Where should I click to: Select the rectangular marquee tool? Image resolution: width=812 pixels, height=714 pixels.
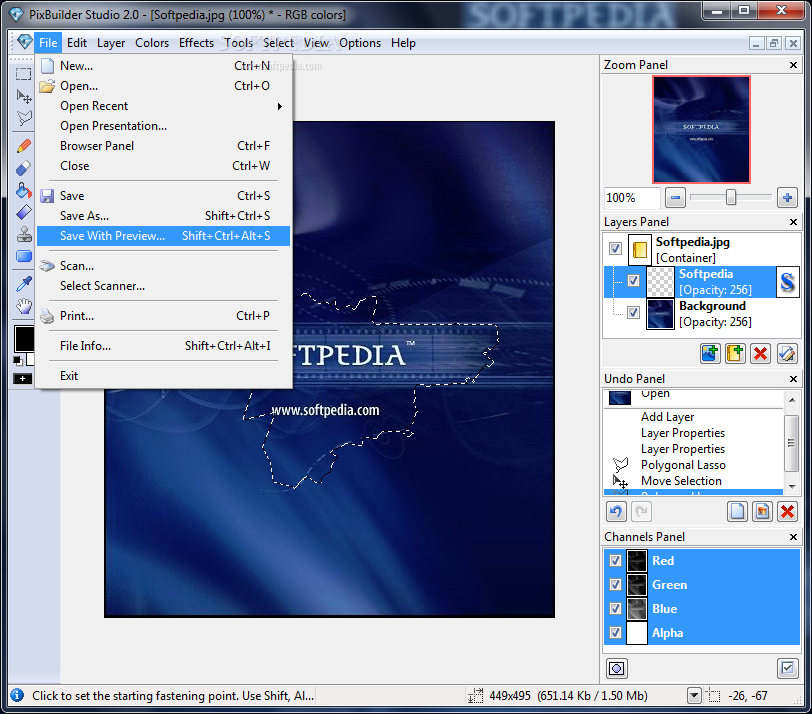tap(23, 74)
